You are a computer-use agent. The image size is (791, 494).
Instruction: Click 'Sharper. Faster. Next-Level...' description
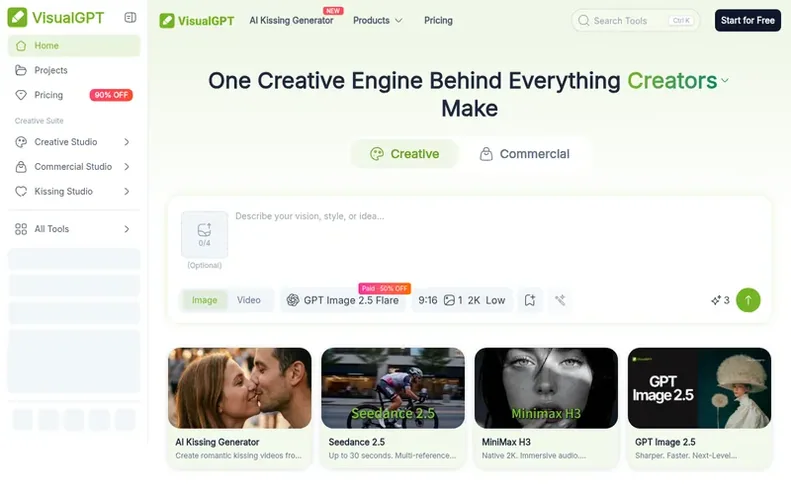pos(686,456)
